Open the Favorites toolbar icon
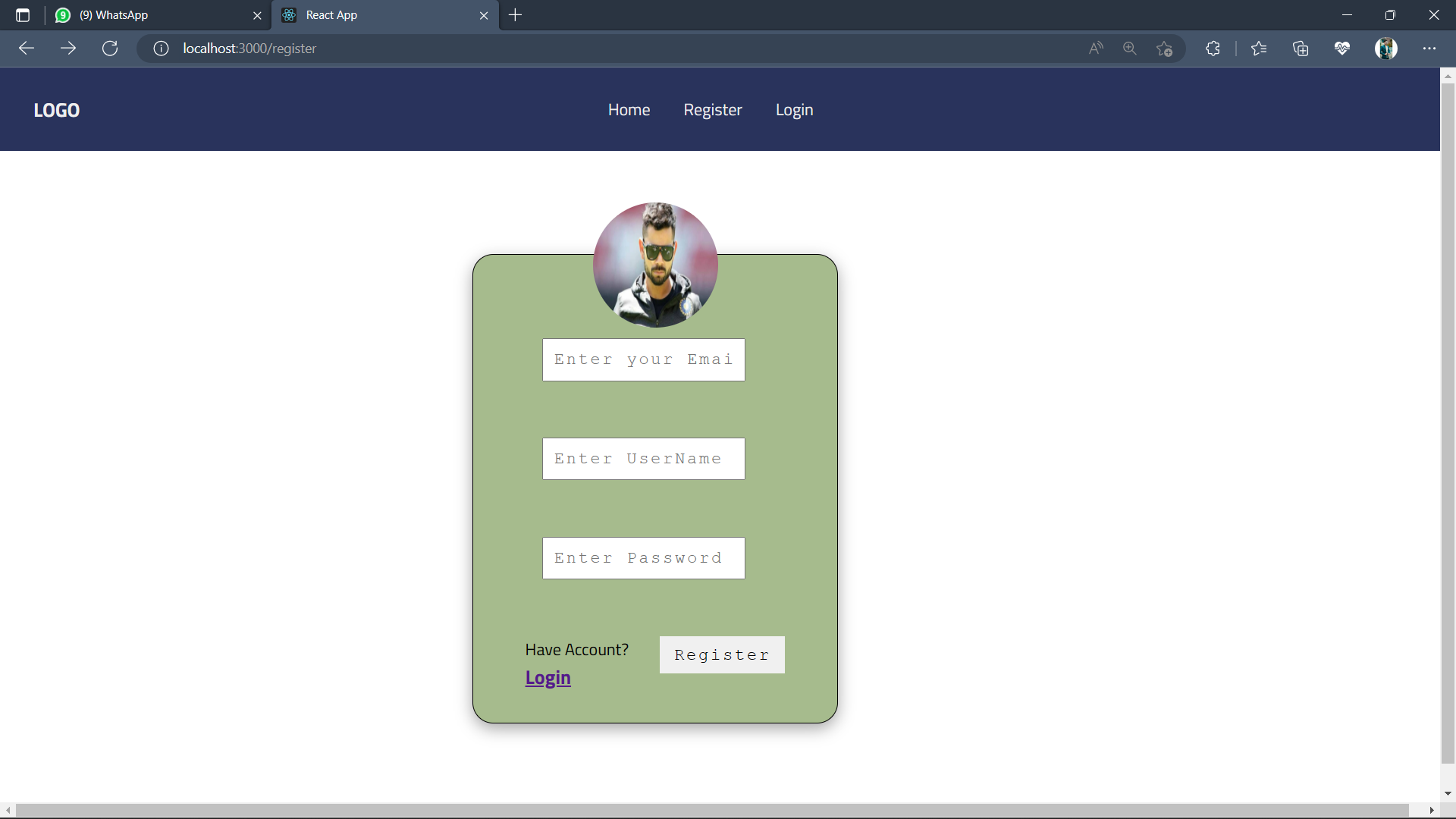This screenshot has width=1456, height=819. tap(1259, 48)
